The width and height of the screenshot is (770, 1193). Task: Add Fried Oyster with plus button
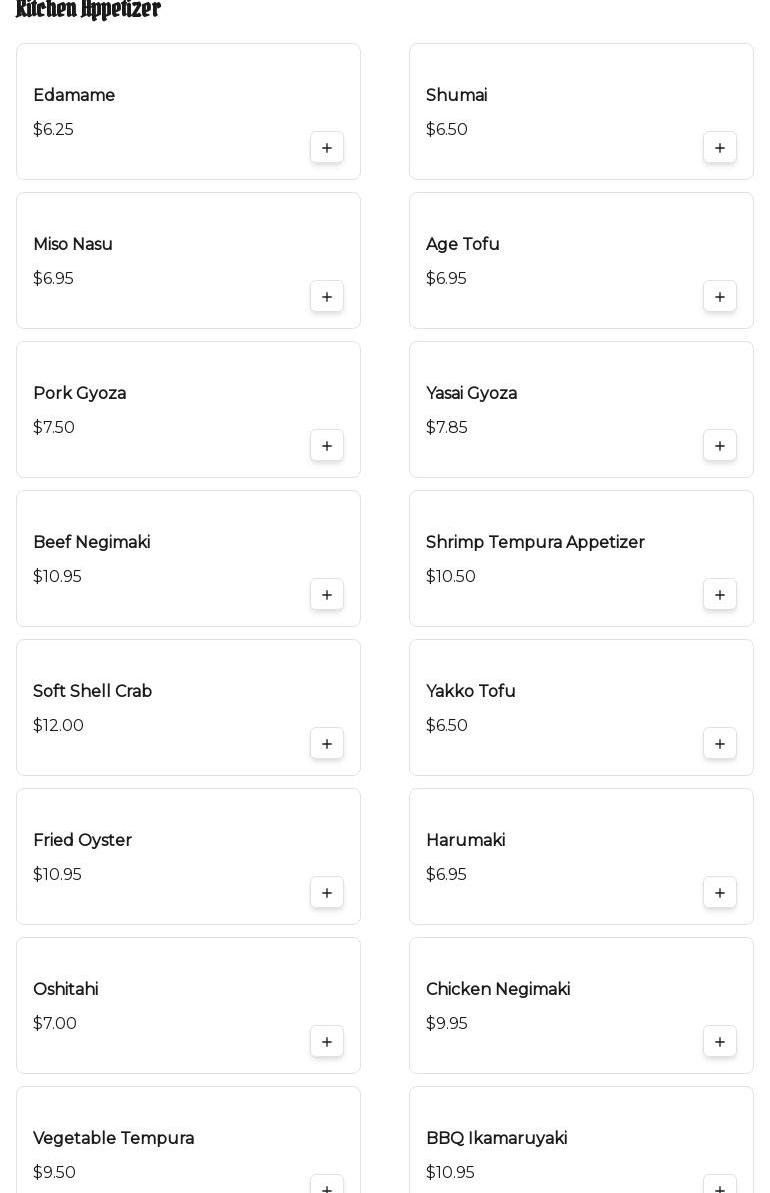pyautogui.click(x=327, y=893)
